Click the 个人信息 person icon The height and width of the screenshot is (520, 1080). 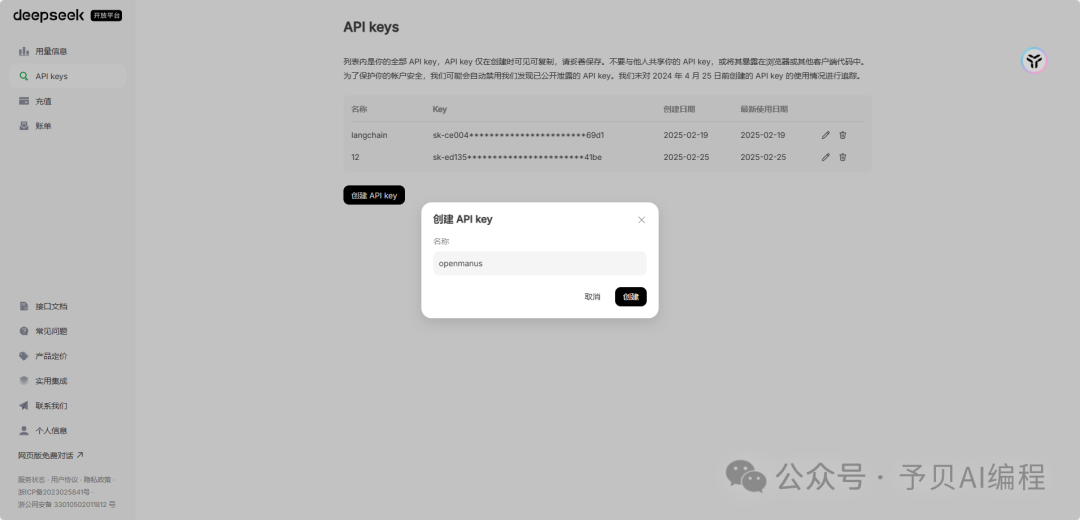click(x=23, y=430)
